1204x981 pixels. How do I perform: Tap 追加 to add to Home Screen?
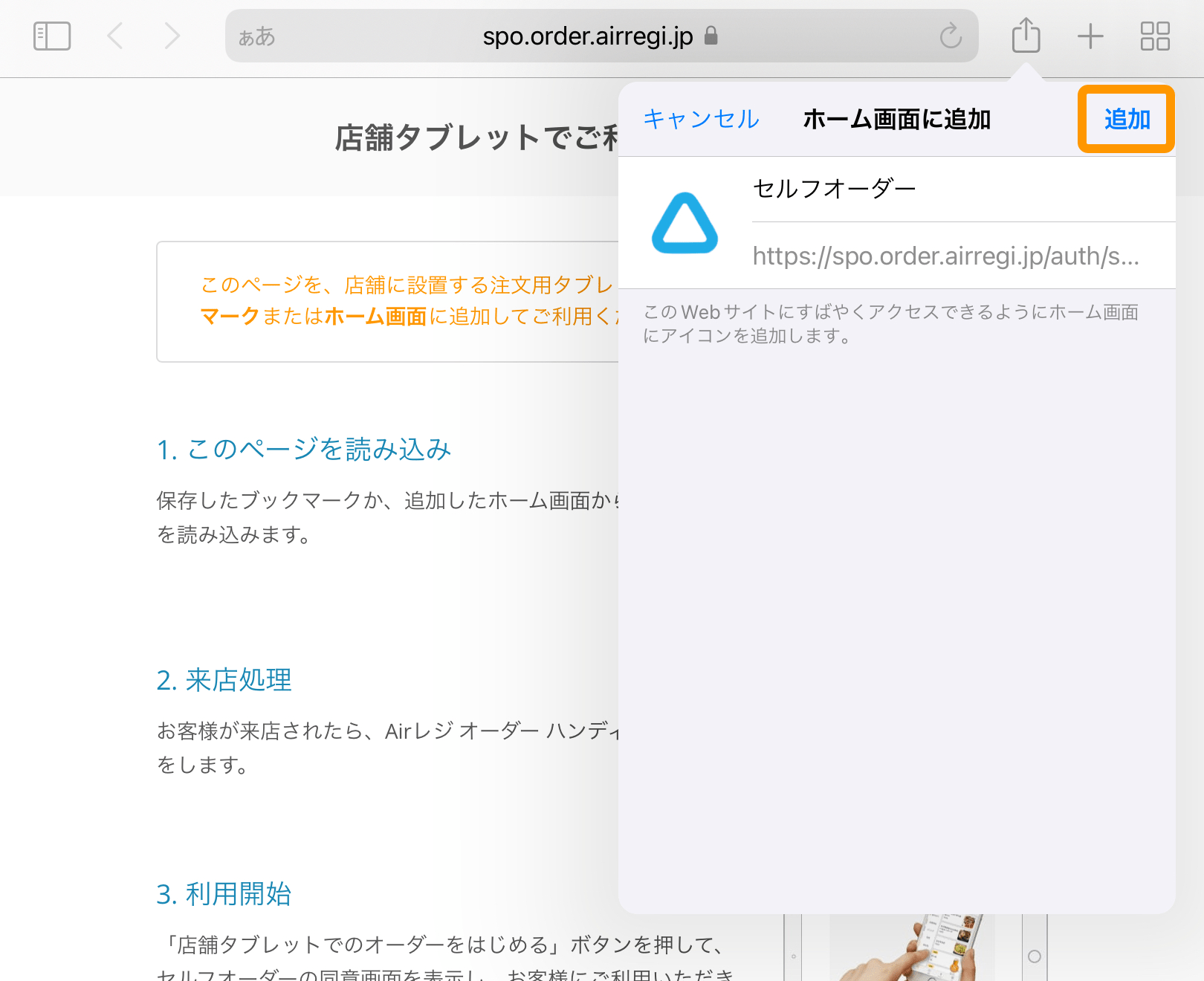(x=1126, y=119)
